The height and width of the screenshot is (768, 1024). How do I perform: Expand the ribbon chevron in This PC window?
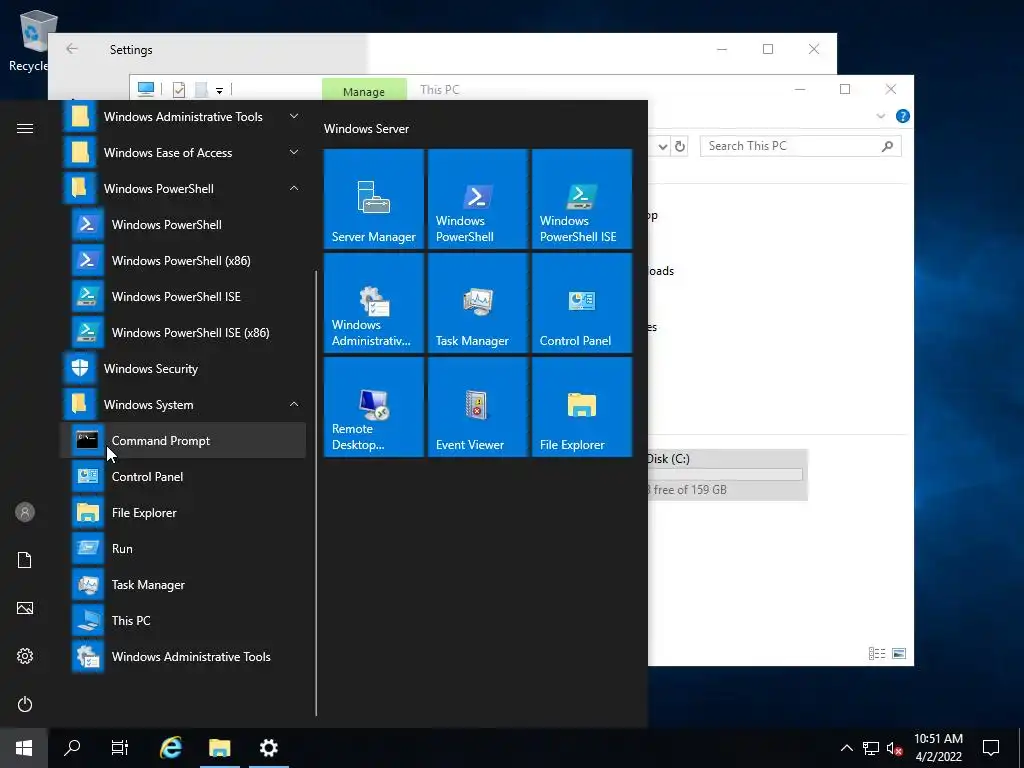point(880,116)
